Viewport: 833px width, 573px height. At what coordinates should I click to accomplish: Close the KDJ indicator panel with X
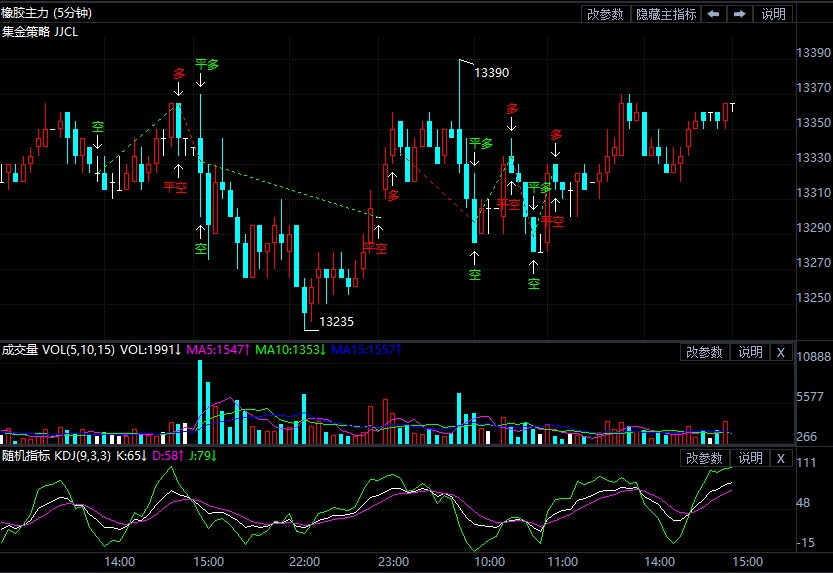point(781,458)
